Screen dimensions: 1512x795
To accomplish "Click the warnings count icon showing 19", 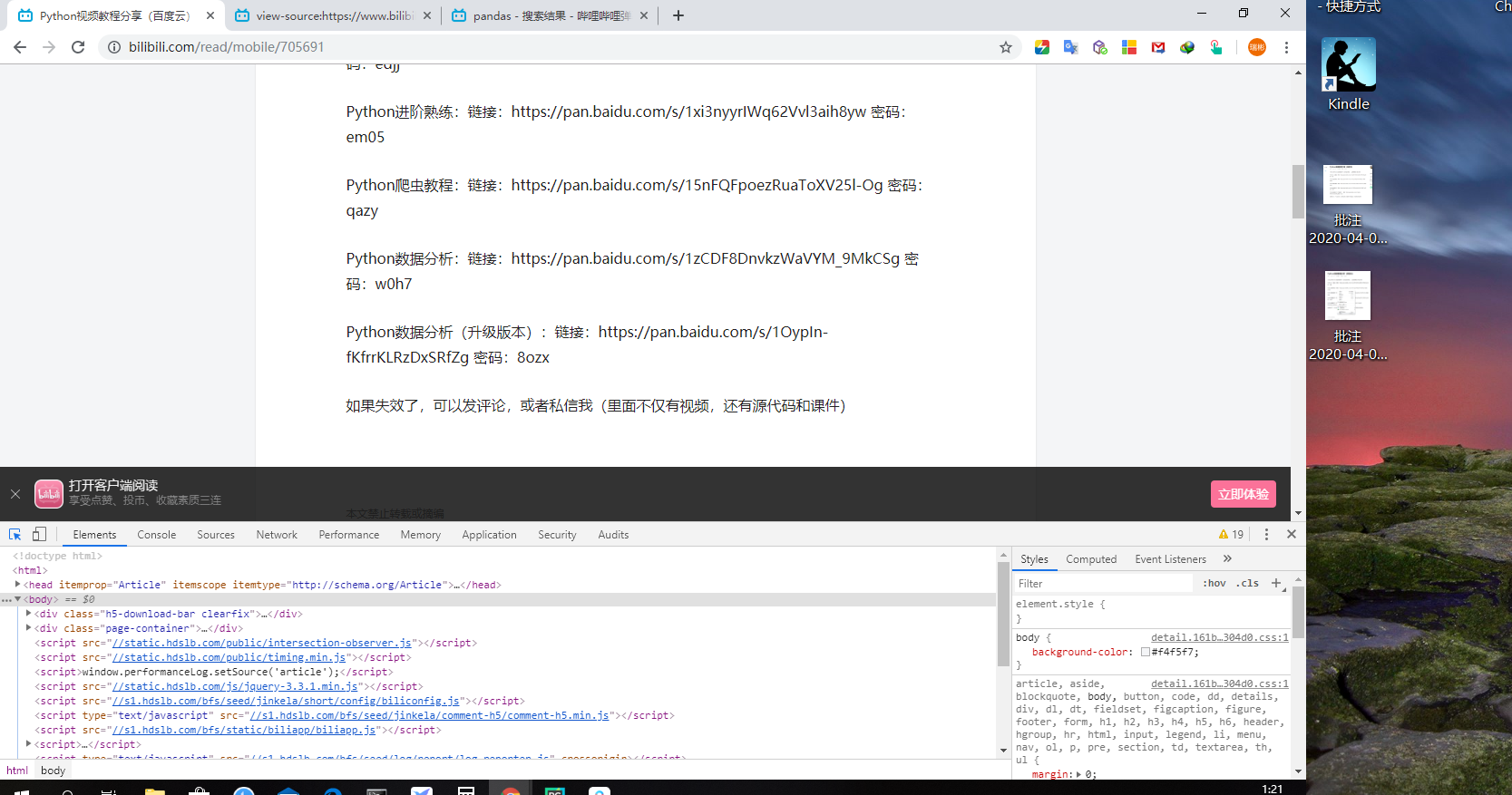I will (x=1231, y=534).
